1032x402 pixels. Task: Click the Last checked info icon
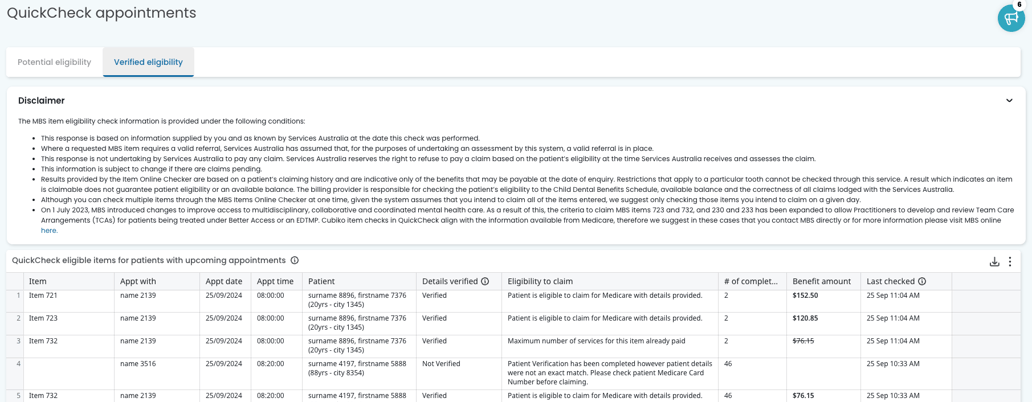[x=922, y=282]
